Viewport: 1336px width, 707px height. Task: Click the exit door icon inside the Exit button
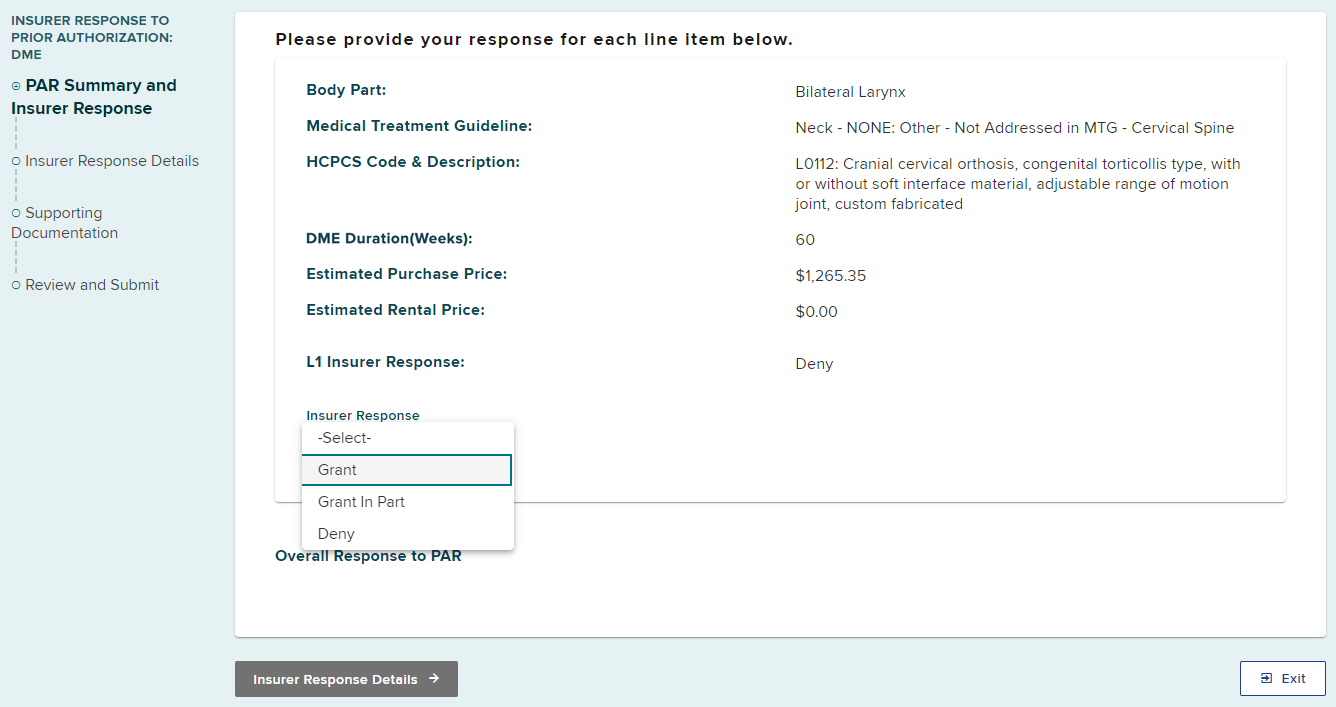tap(1265, 677)
